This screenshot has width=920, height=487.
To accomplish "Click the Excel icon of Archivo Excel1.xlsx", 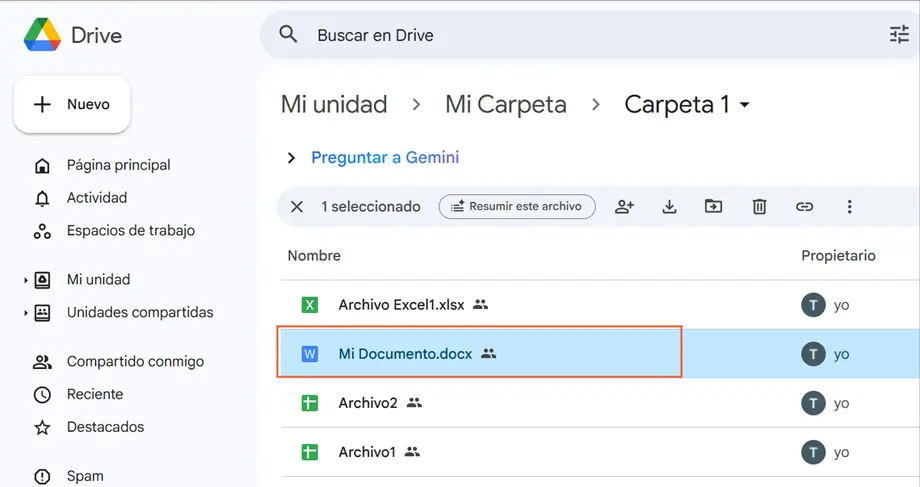I will click(310, 305).
